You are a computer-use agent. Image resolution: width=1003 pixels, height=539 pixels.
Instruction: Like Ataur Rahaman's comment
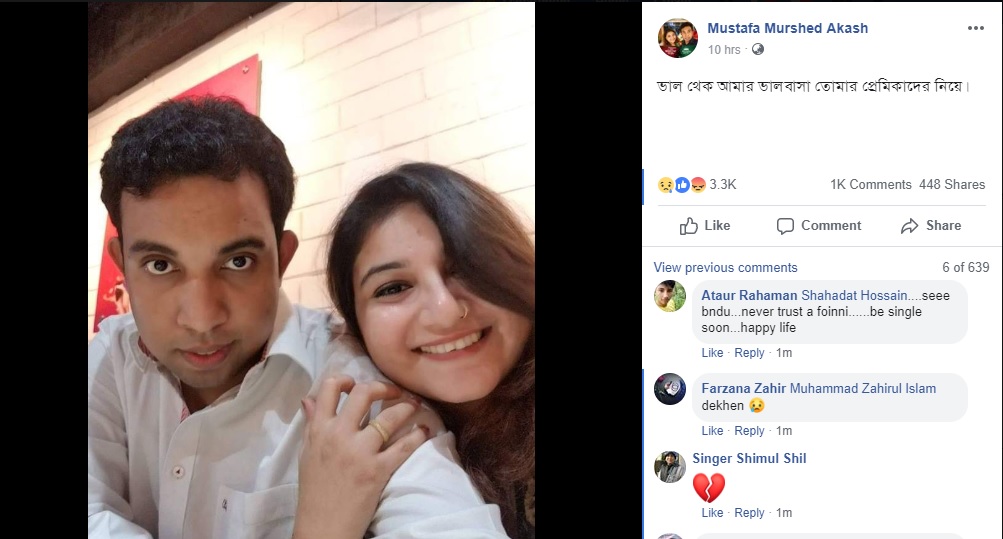click(x=712, y=353)
